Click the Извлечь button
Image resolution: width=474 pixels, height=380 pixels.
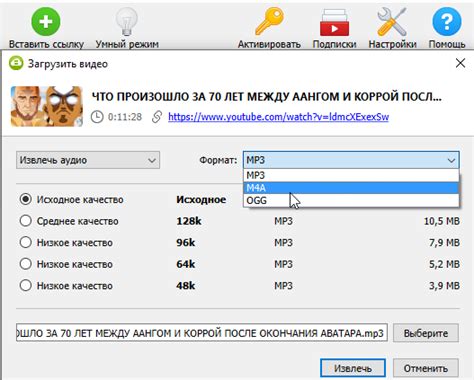pyautogui.click(x=353, y=368)
